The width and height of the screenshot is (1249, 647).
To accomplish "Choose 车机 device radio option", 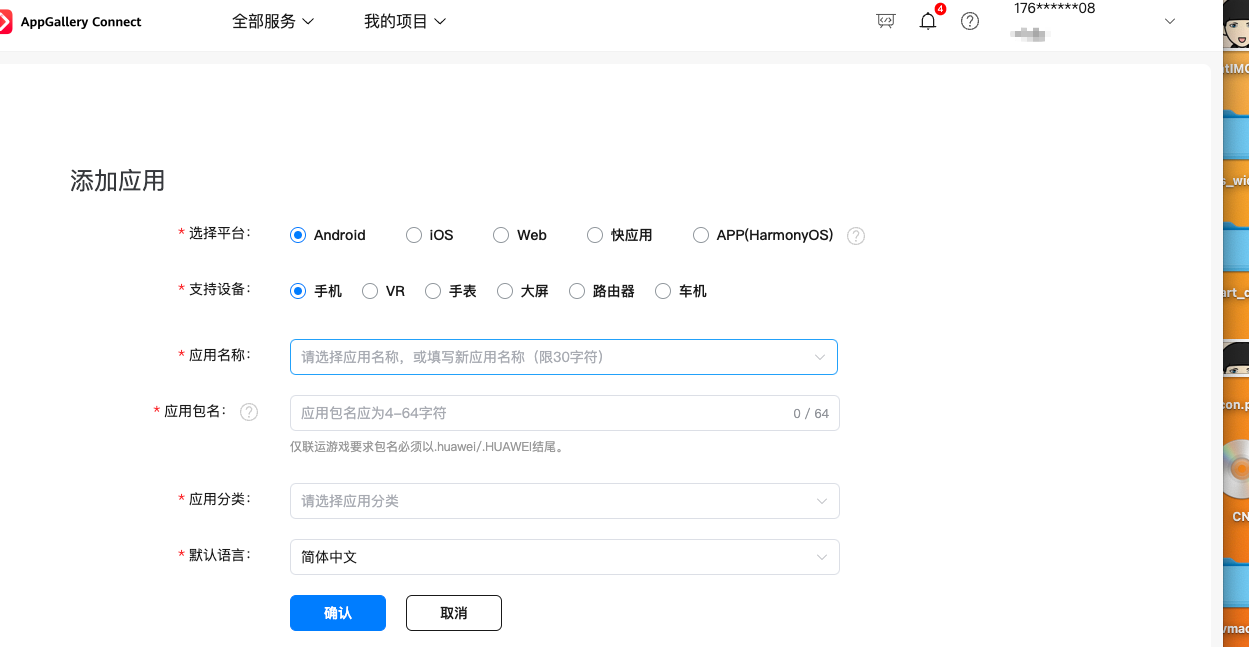I will 663,292.
